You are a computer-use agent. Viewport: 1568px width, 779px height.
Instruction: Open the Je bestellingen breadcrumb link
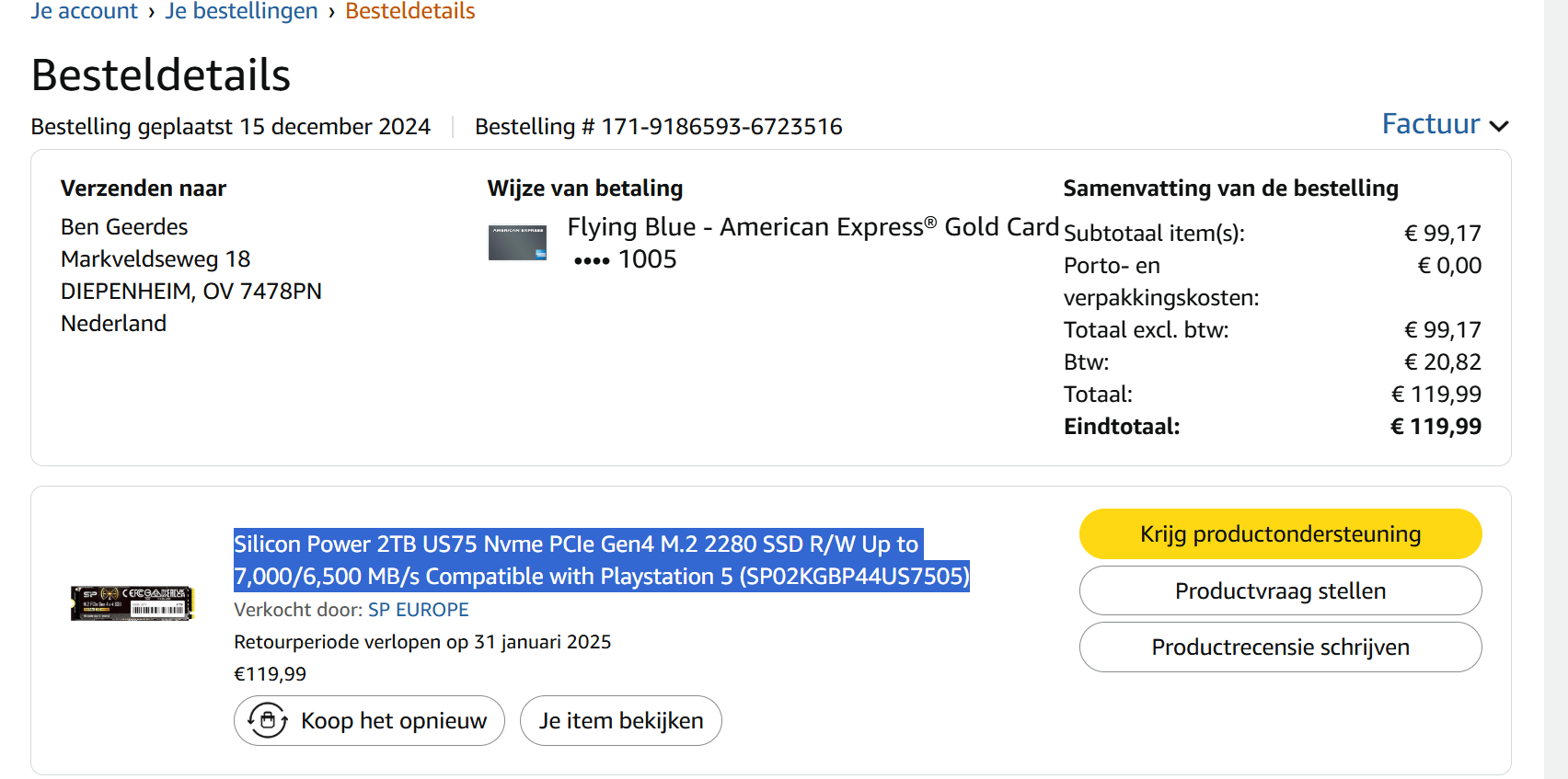[x=241, y=11]
